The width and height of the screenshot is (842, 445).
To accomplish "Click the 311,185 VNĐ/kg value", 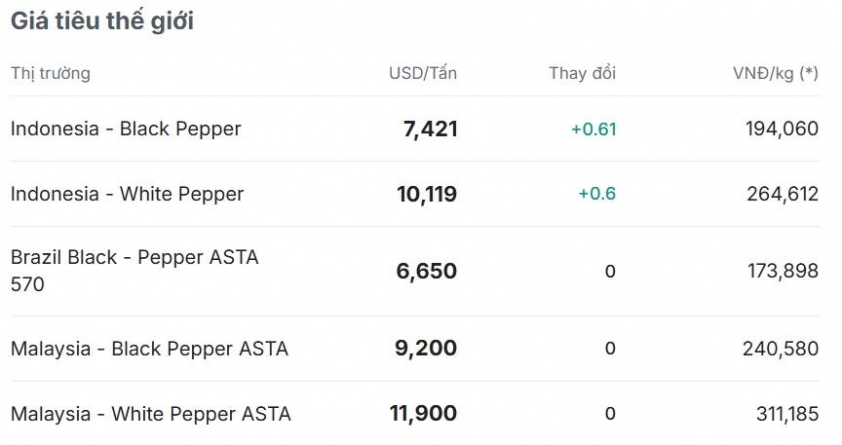I will coord(787,414).
